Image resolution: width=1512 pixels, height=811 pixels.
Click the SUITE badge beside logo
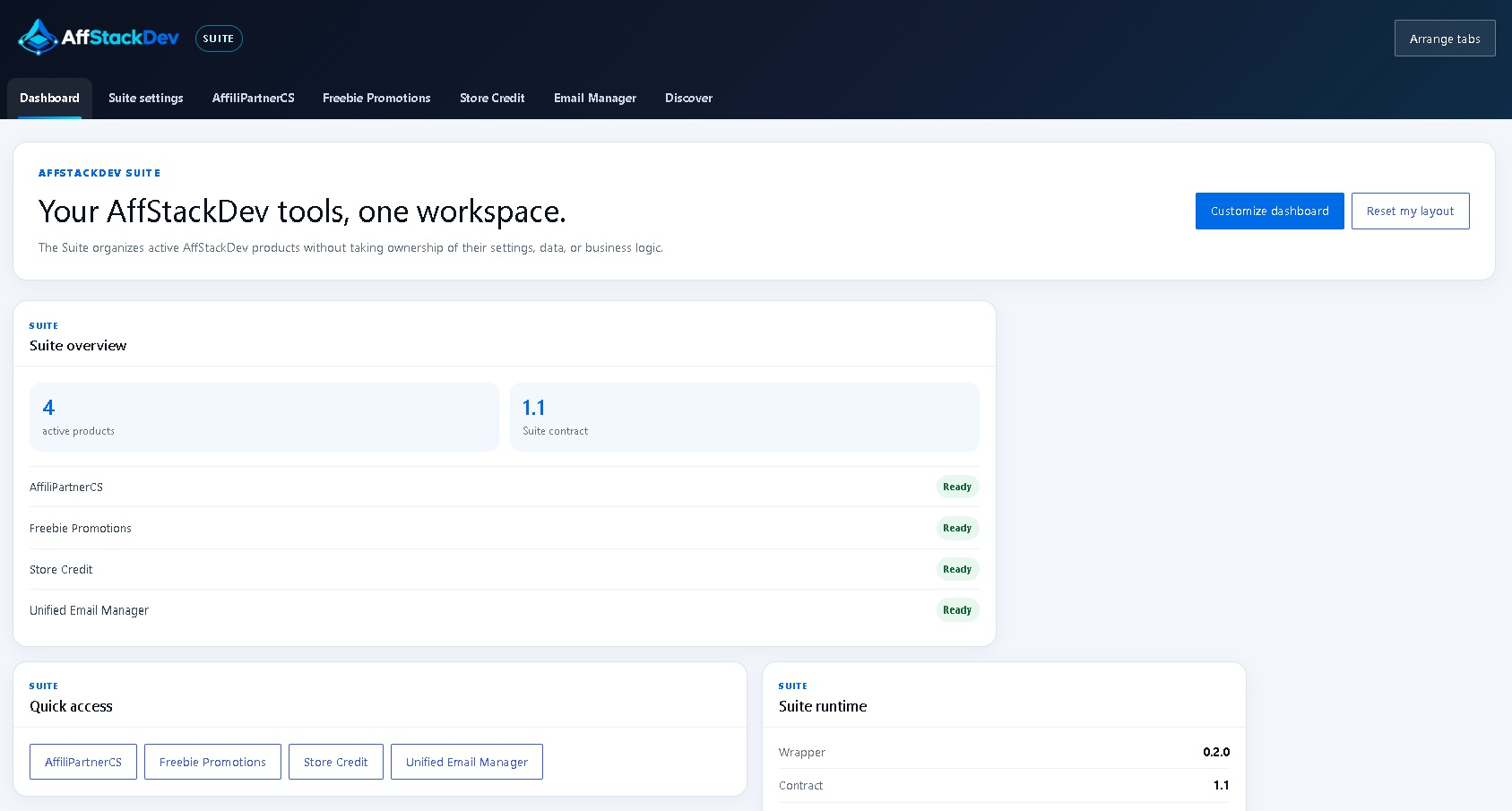coord(219,39)
